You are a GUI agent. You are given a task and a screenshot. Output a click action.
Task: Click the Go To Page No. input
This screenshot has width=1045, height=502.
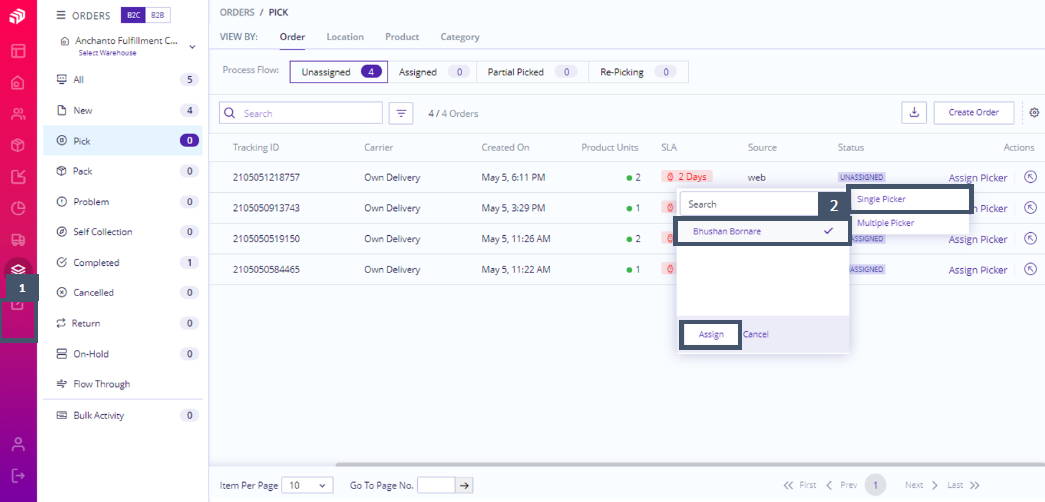pos(437,485)
